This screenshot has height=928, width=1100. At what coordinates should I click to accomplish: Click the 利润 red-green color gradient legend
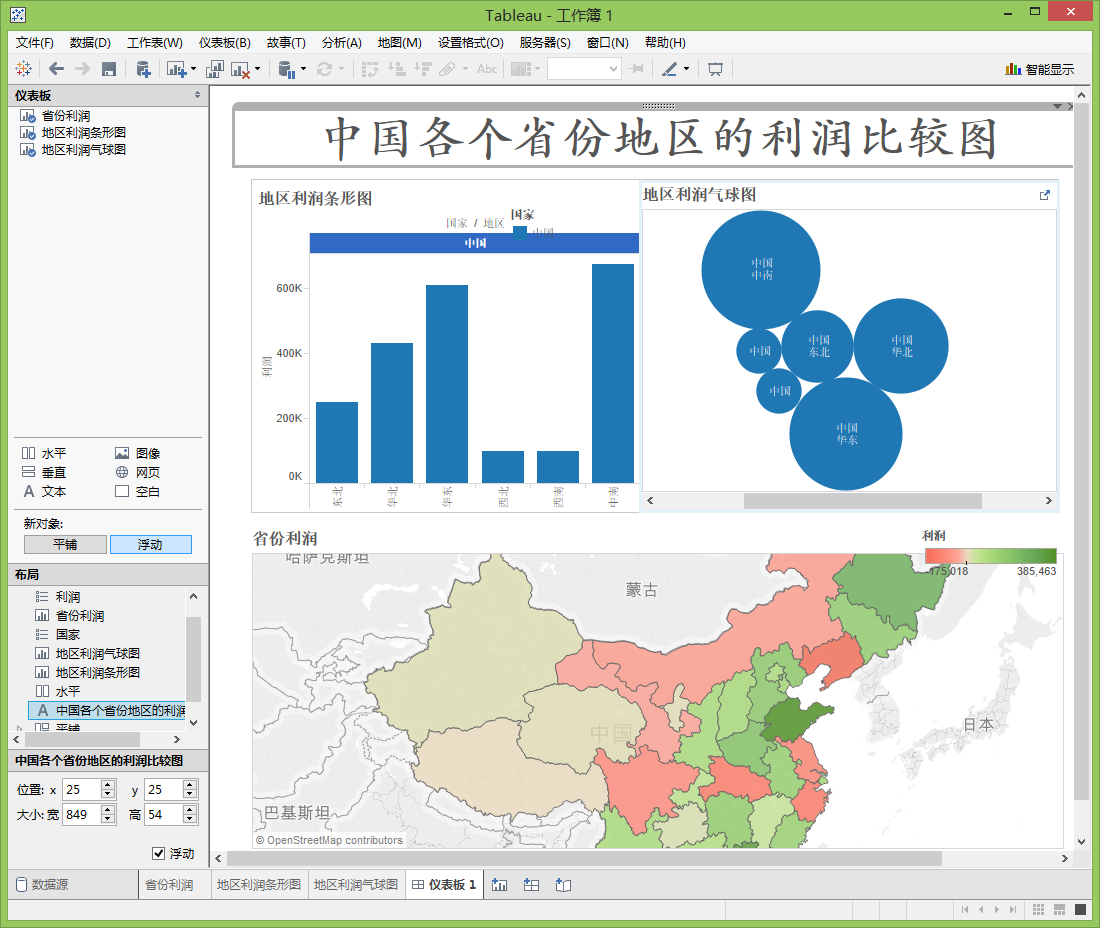click(x=991, y=556)
